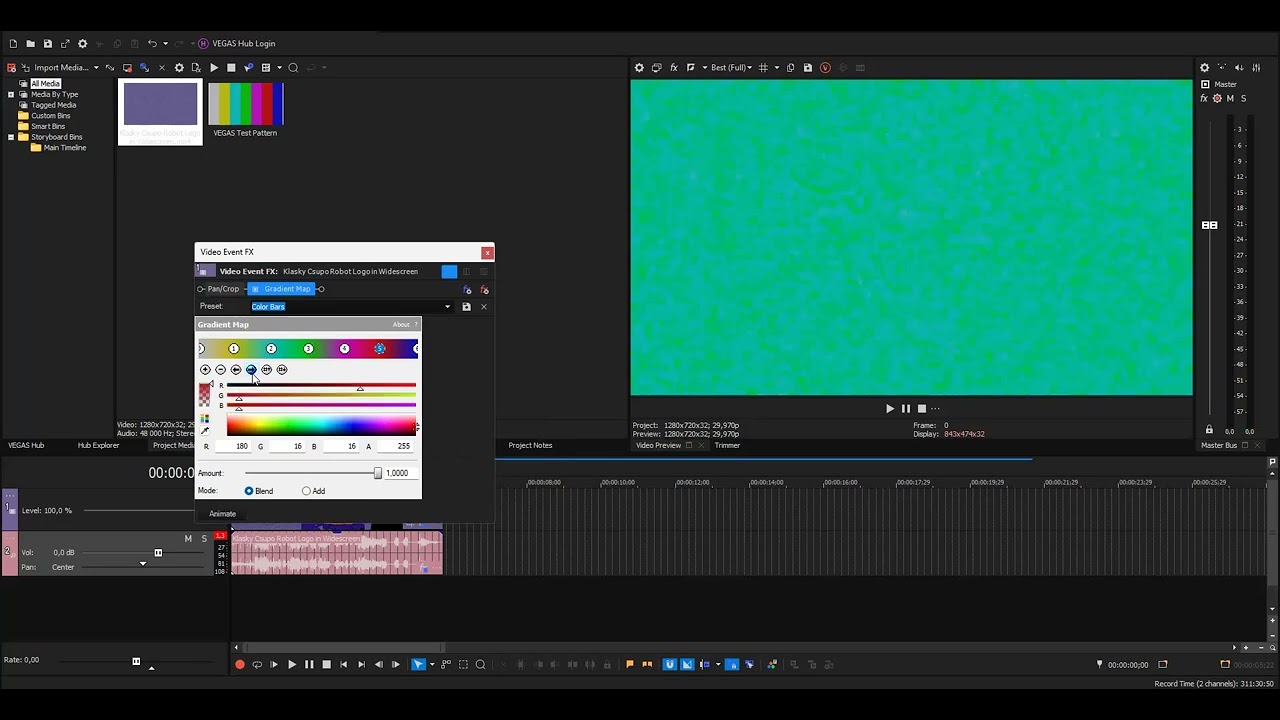The image size is (1280, 720).
Task: Click the Amount slider in Gradient Map
Action: 313,473
